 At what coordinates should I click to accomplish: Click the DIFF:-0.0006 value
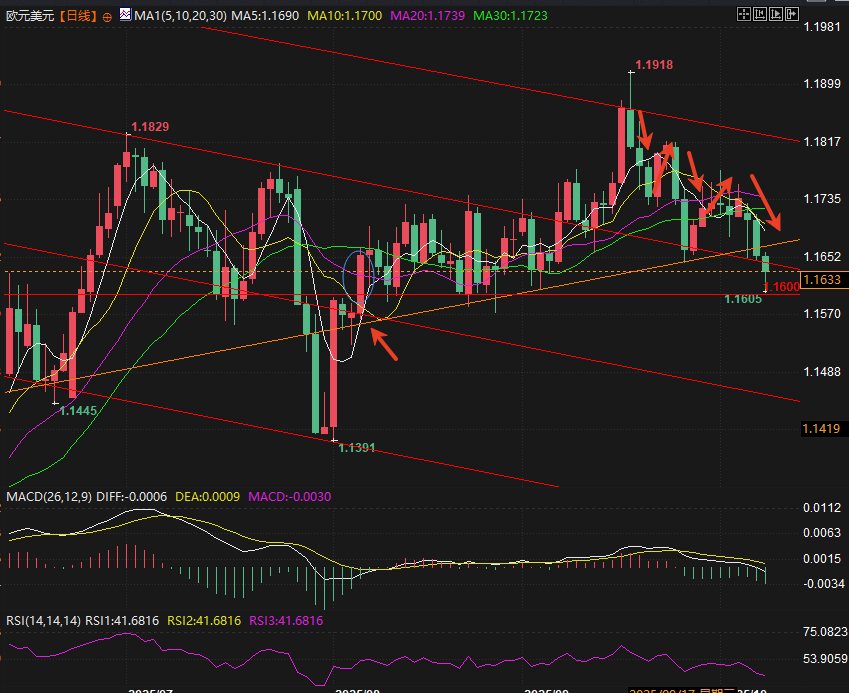point(132,496)
